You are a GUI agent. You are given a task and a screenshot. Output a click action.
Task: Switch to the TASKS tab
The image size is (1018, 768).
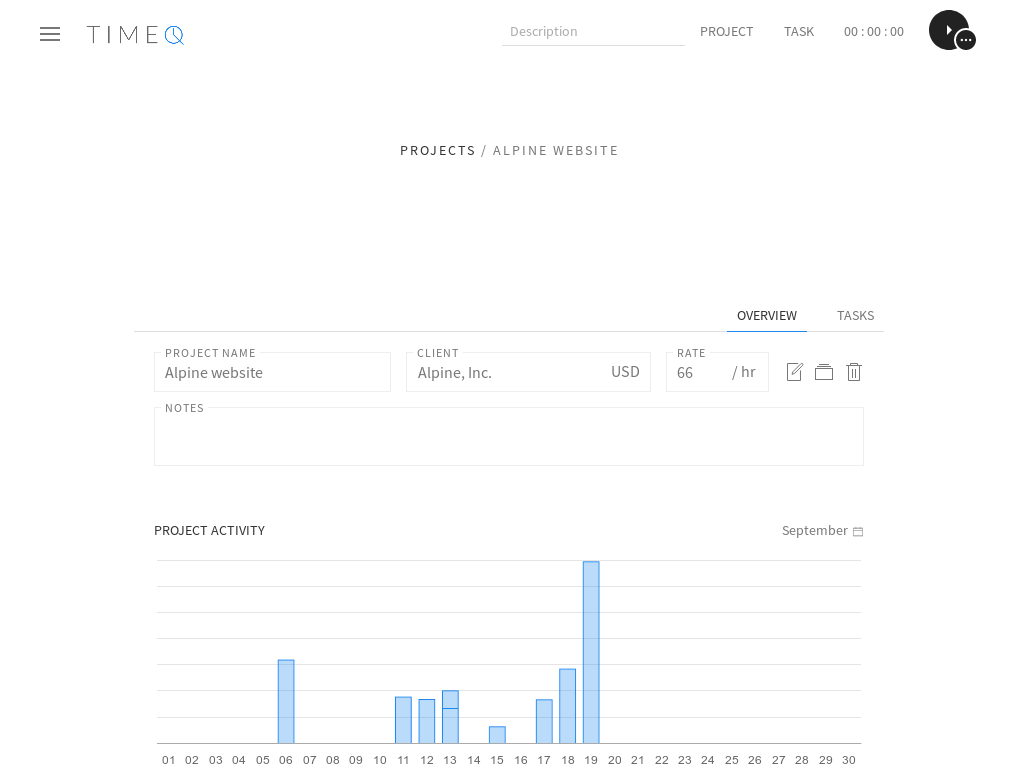855,316
